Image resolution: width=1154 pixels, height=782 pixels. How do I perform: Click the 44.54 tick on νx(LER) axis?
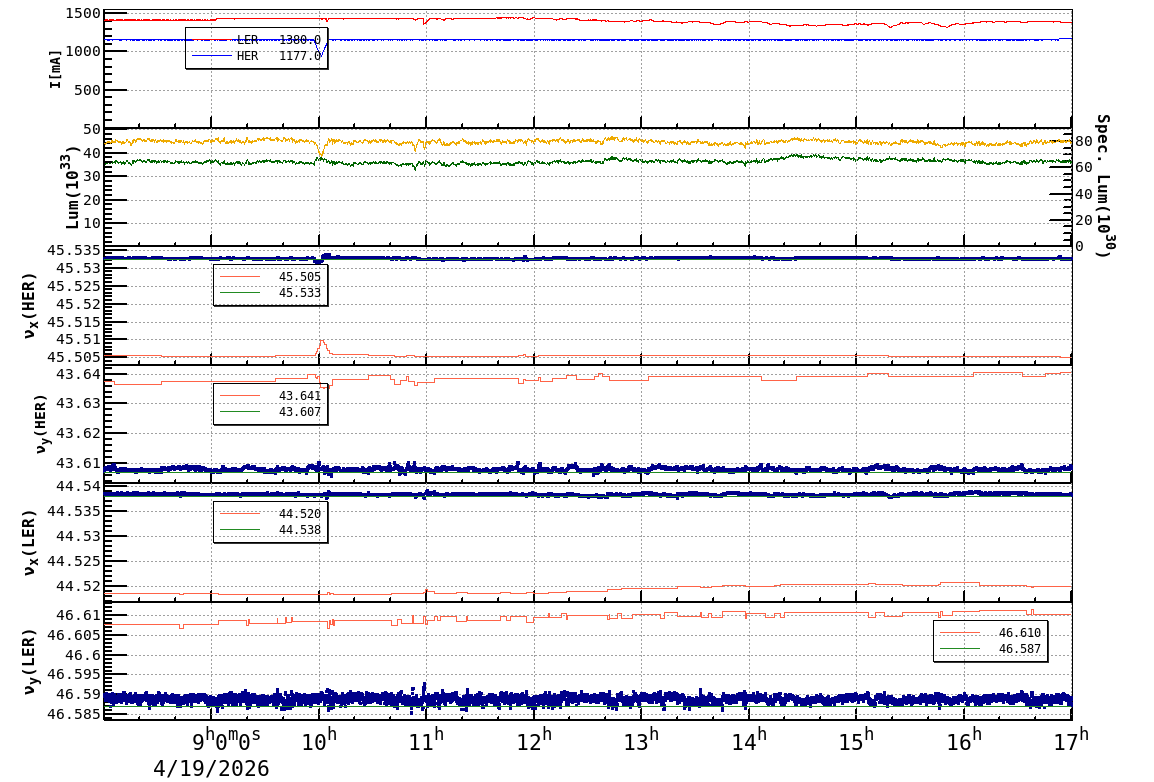(x=79, y=486)
